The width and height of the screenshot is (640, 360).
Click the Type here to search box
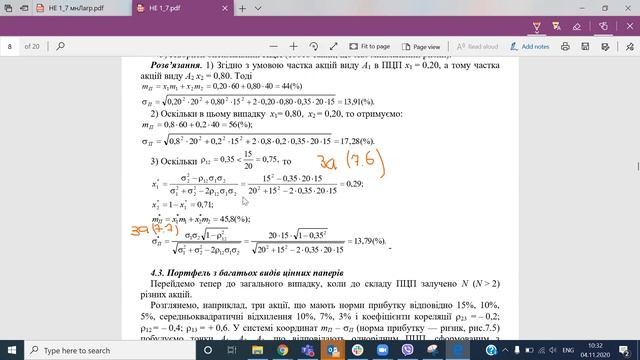(x=110, y=350)
